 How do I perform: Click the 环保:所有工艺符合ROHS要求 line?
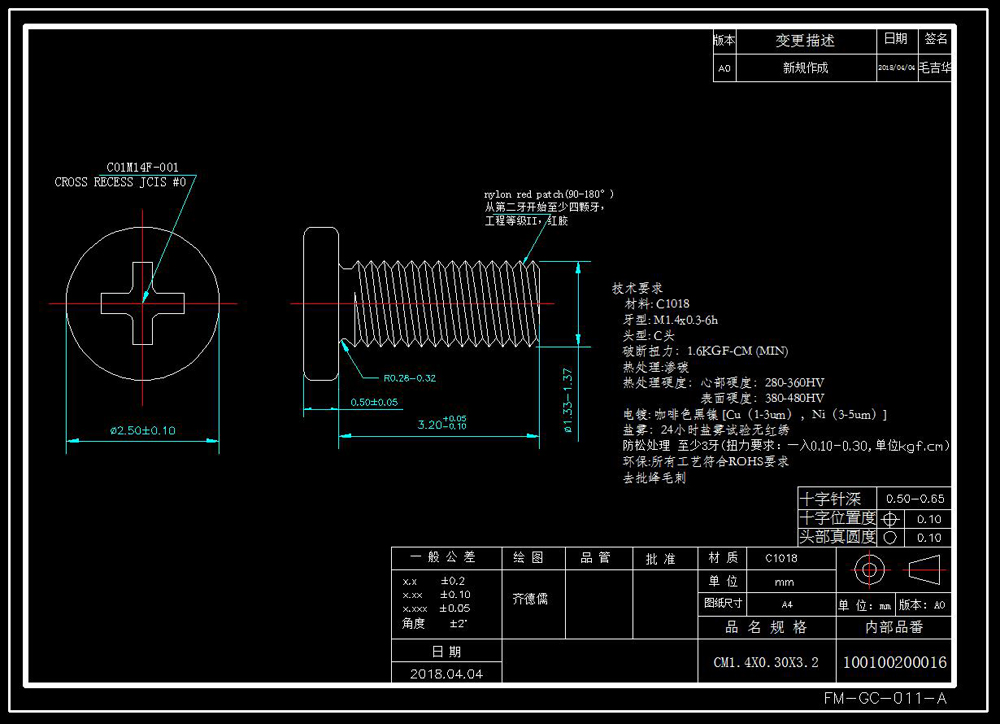coord(706,461)
